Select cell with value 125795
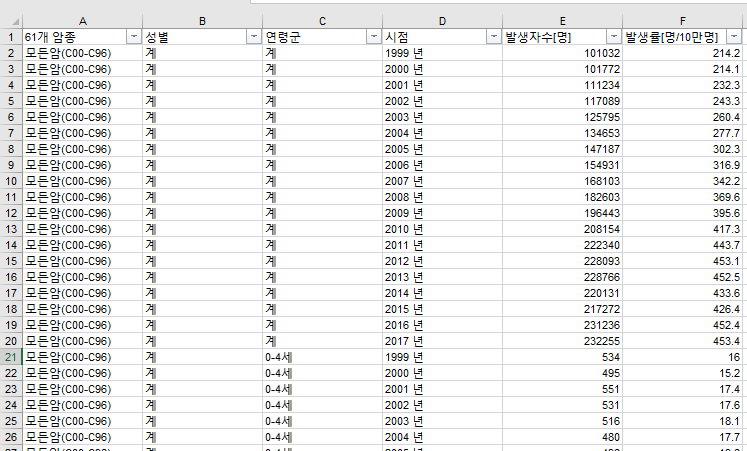 pos(563,117)
